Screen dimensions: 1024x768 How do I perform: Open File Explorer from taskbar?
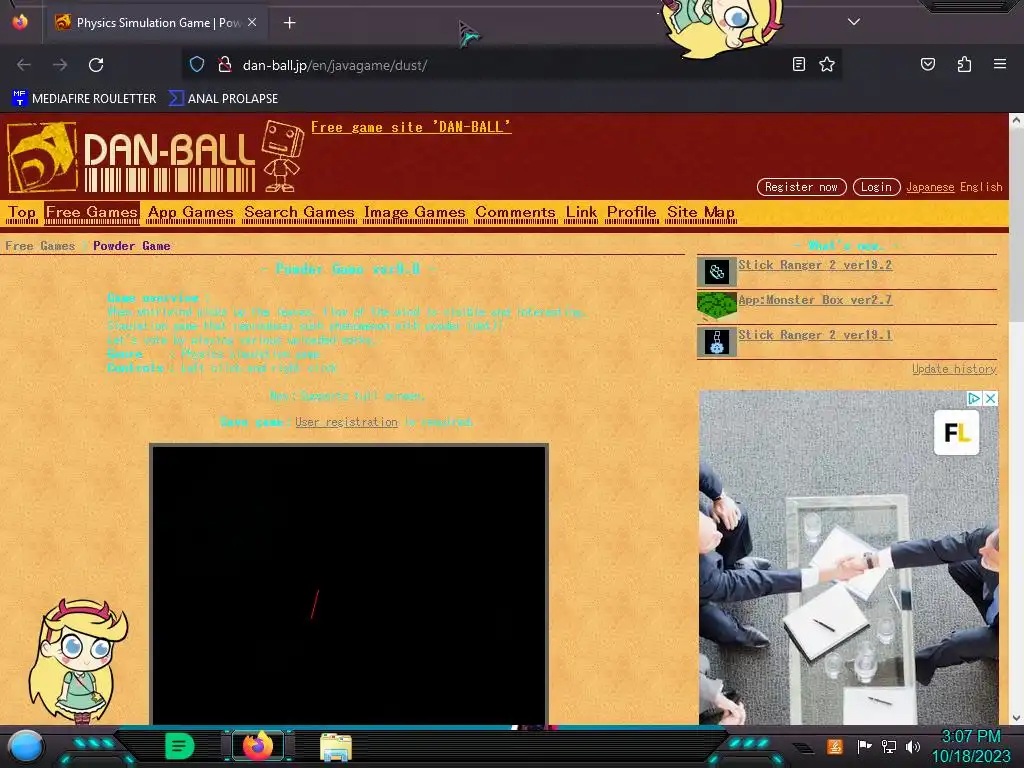pyautogui.click(x=336, y=746)
